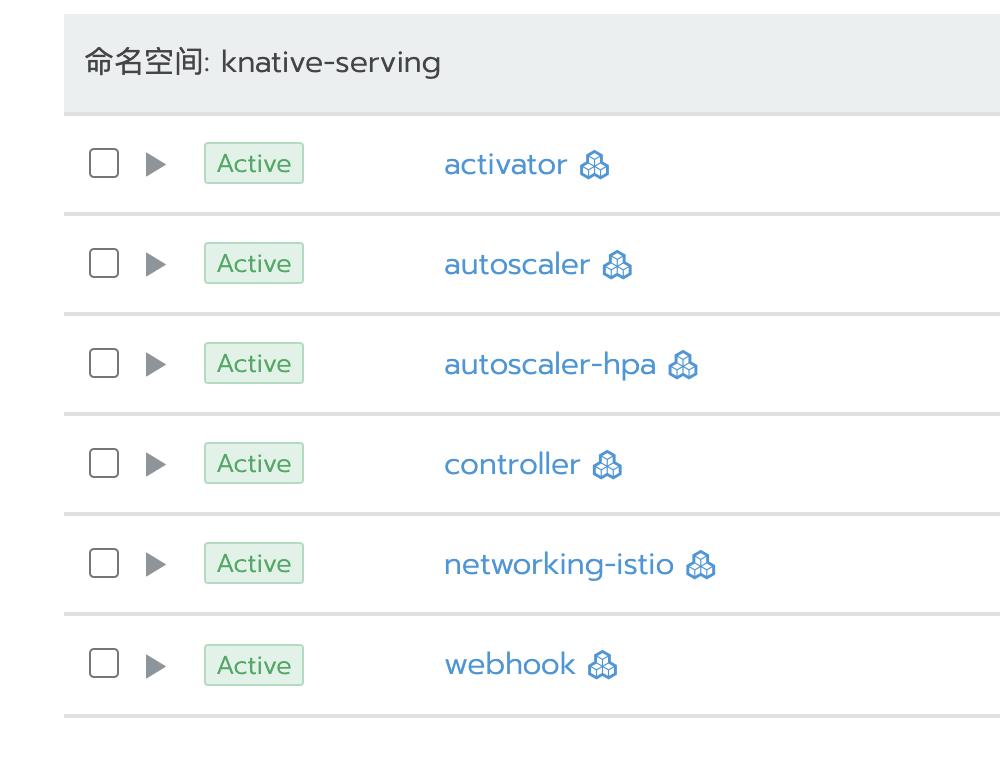Image resolution: width=1000 pixels, height=768 pixels.
Task: Click the knative-serving namespace header
Action: coord(263,63)
